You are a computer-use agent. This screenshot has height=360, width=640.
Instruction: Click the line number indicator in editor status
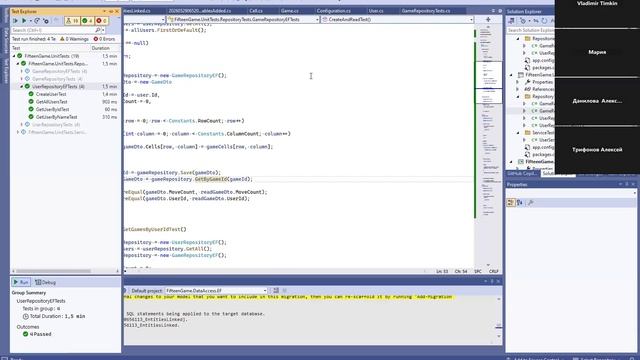pos(442,271)
